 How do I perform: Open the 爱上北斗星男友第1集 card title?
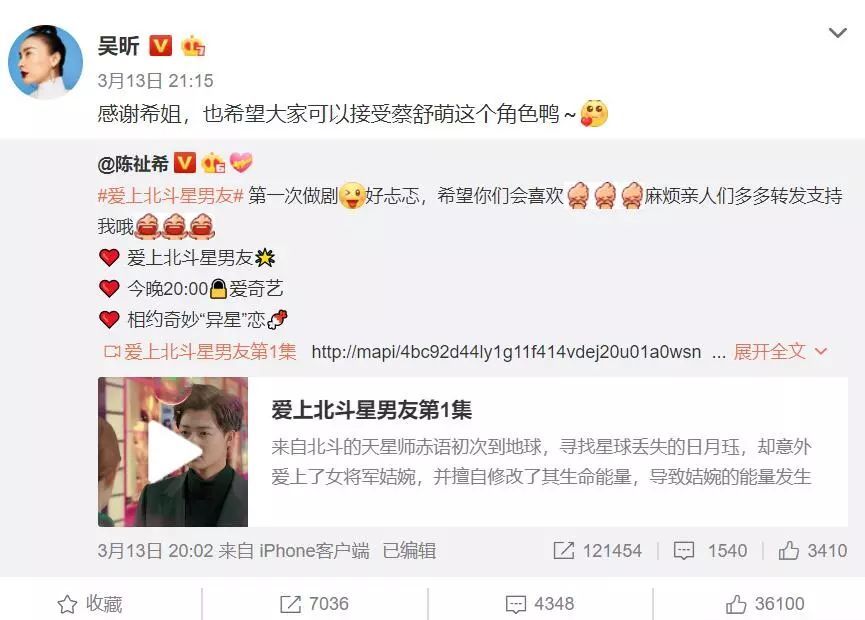[x=371, y=410]
